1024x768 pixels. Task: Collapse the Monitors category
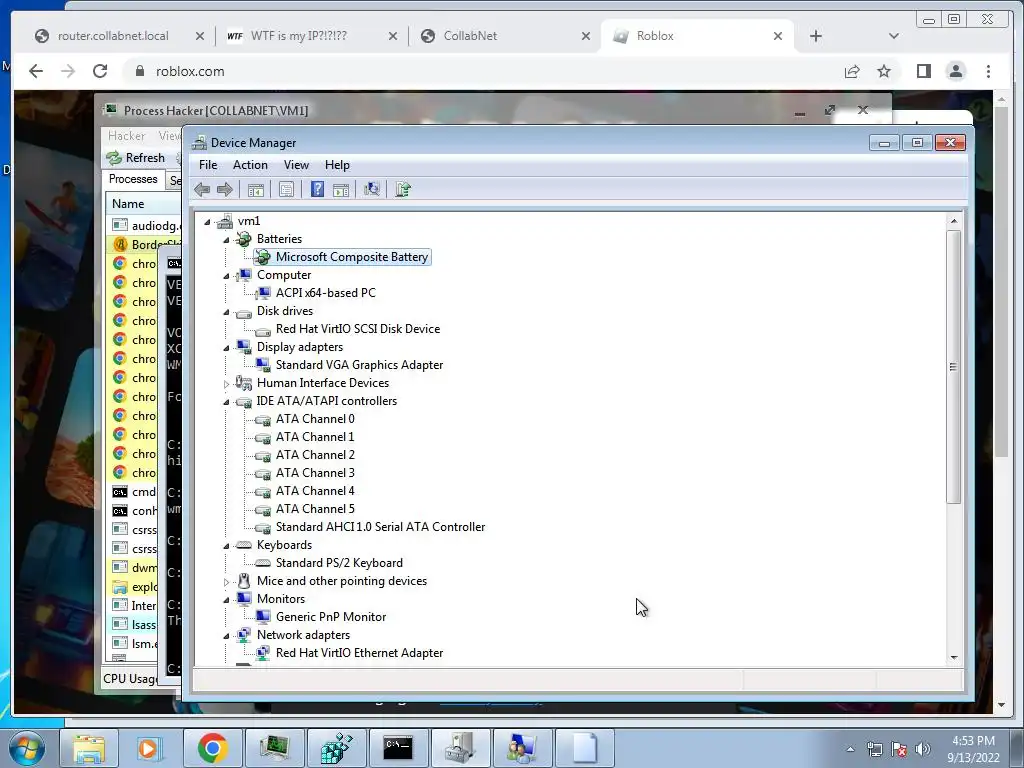(226, 600)
